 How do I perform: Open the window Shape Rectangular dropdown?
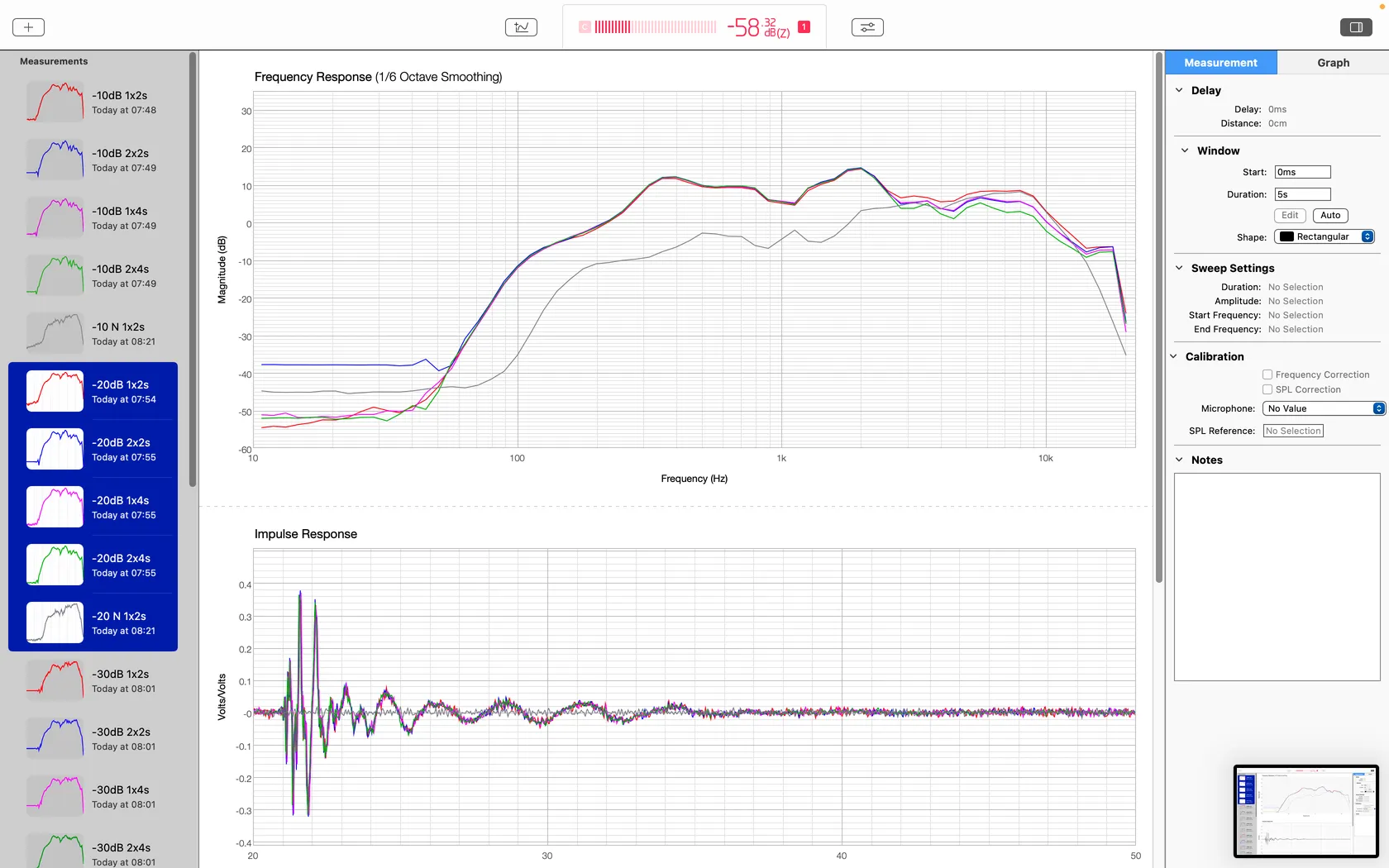1325,236
